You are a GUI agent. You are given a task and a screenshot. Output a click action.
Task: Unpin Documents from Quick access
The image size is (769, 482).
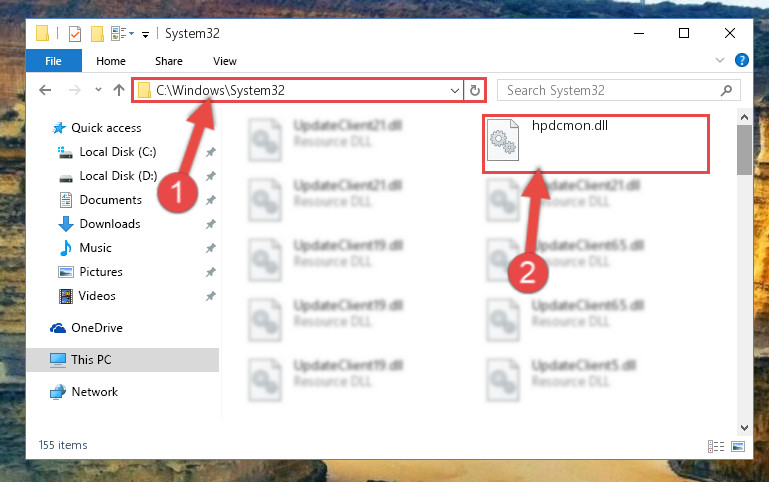point(210,200)
